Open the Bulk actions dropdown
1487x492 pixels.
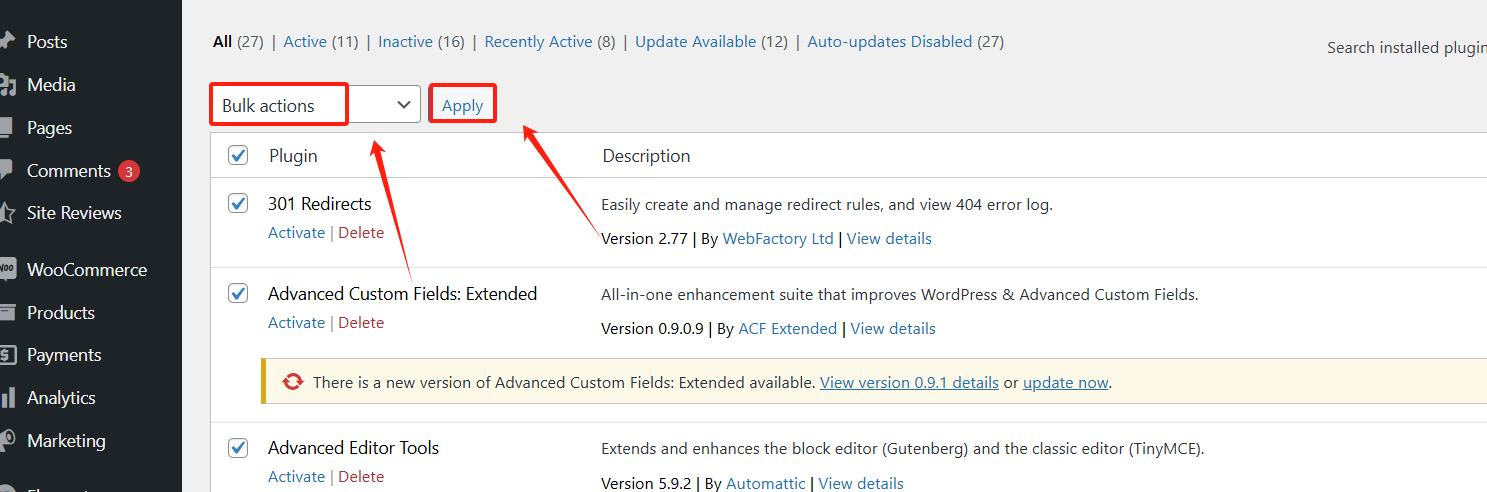click(315, 105)
